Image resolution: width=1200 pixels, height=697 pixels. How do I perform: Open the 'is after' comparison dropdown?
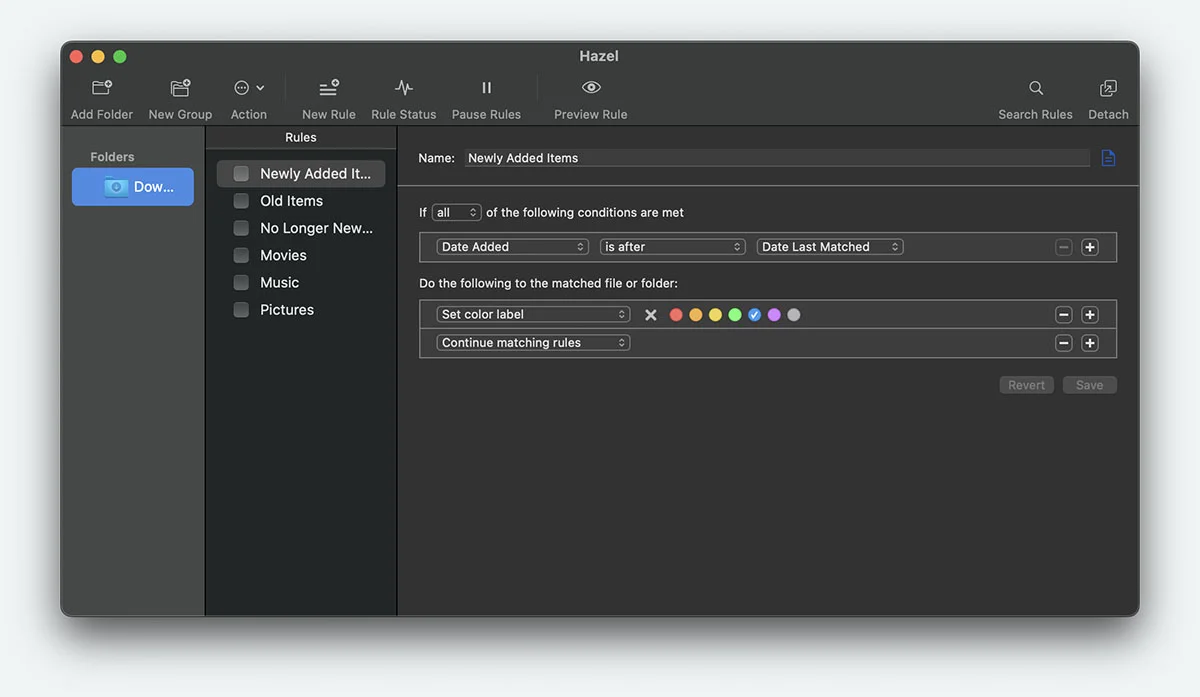click(x=673, y=247)
